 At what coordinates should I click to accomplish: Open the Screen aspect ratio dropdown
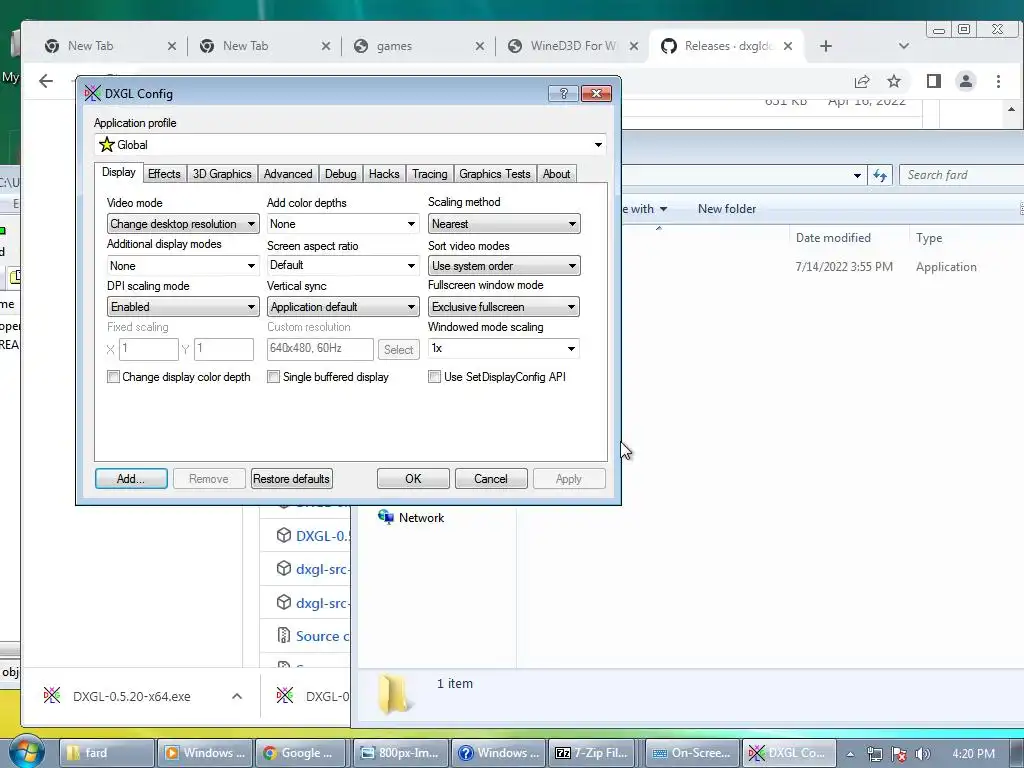(x=343, y=265)
